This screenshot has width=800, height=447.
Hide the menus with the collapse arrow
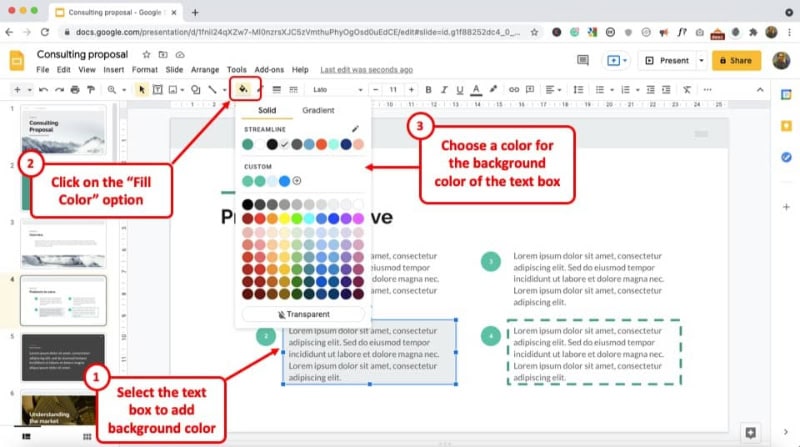[x=760, y=90]
